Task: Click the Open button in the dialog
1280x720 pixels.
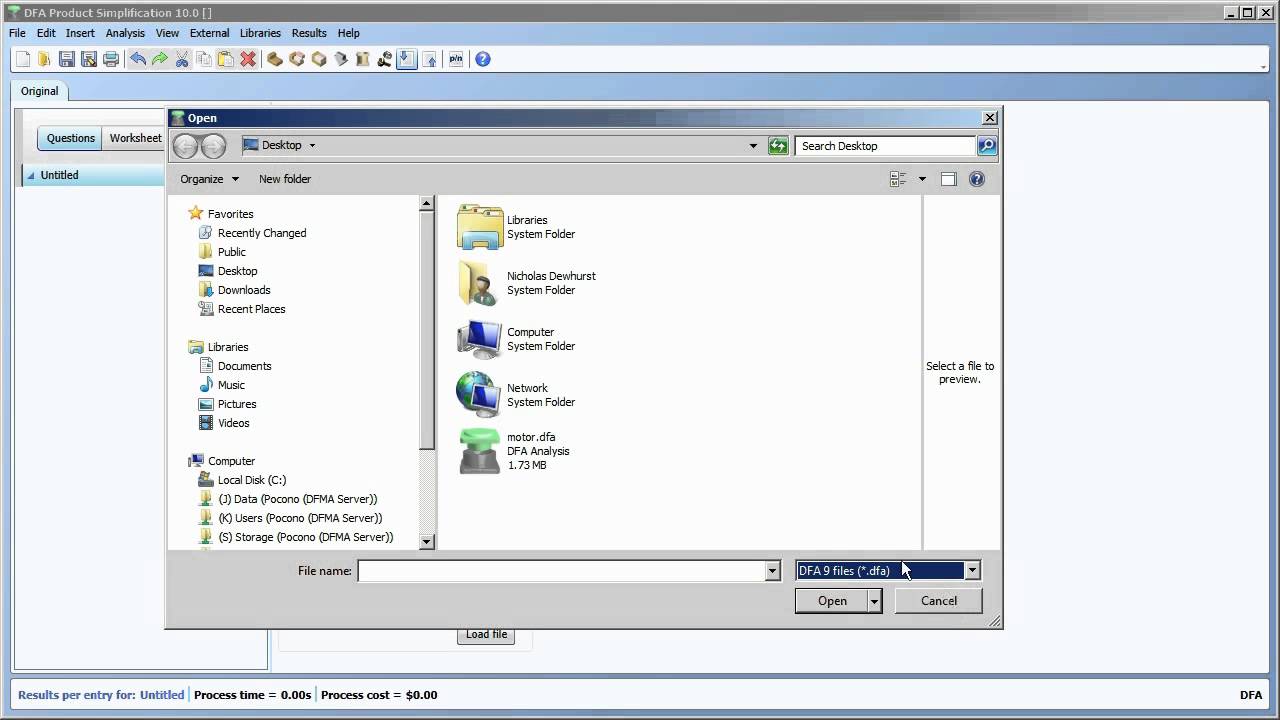Action: pos(832,601)
